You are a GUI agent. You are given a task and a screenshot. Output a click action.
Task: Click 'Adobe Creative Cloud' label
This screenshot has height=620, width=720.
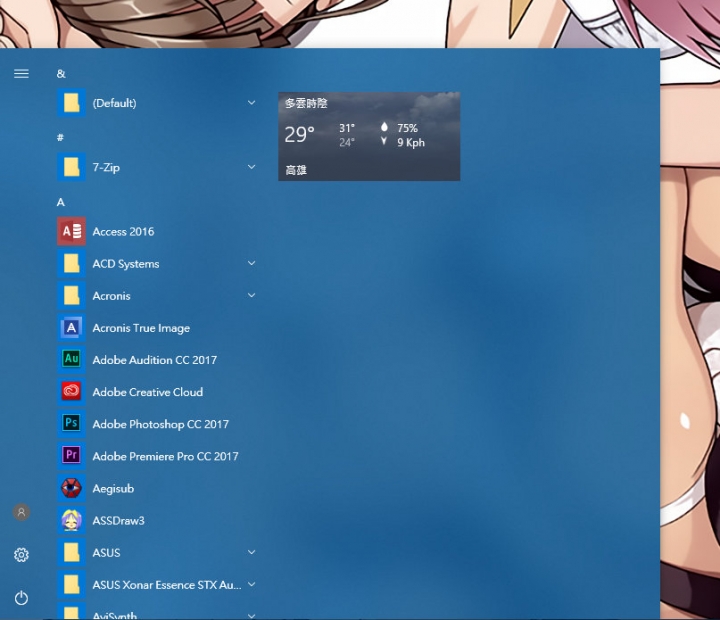[x=147, y=392]
